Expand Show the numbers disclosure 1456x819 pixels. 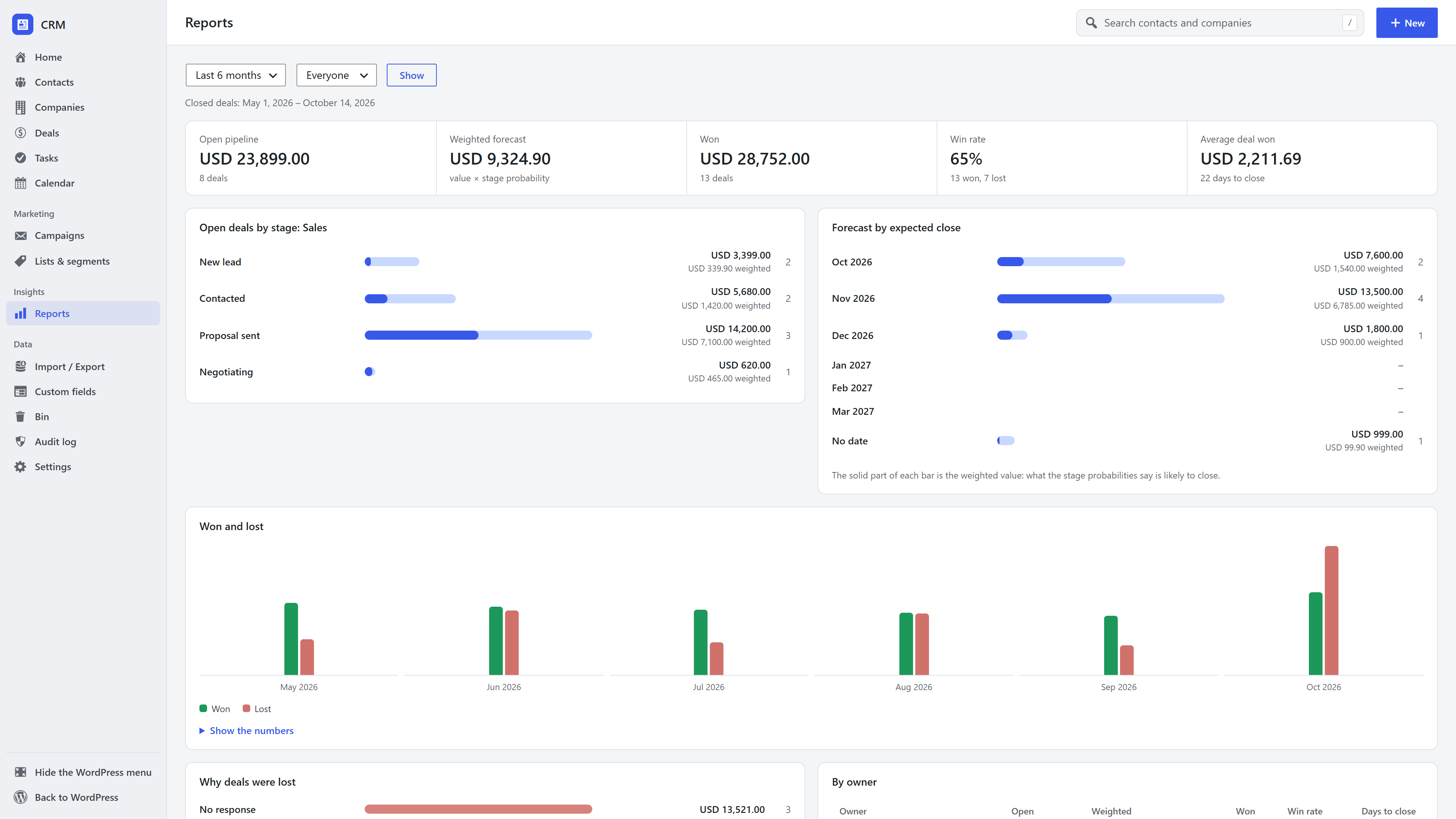pyautogui.click(x=246, y=730)
